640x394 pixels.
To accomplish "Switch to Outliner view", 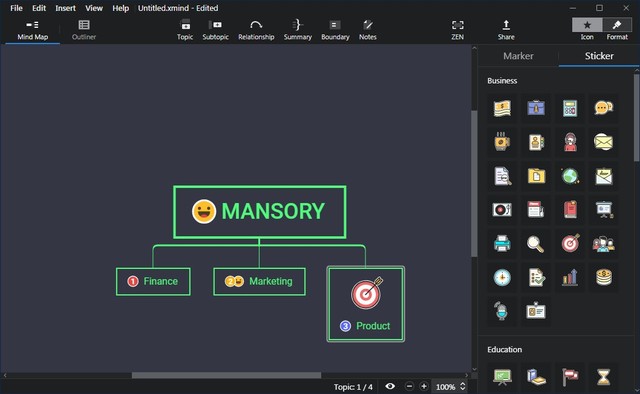I will pos(84,30).
